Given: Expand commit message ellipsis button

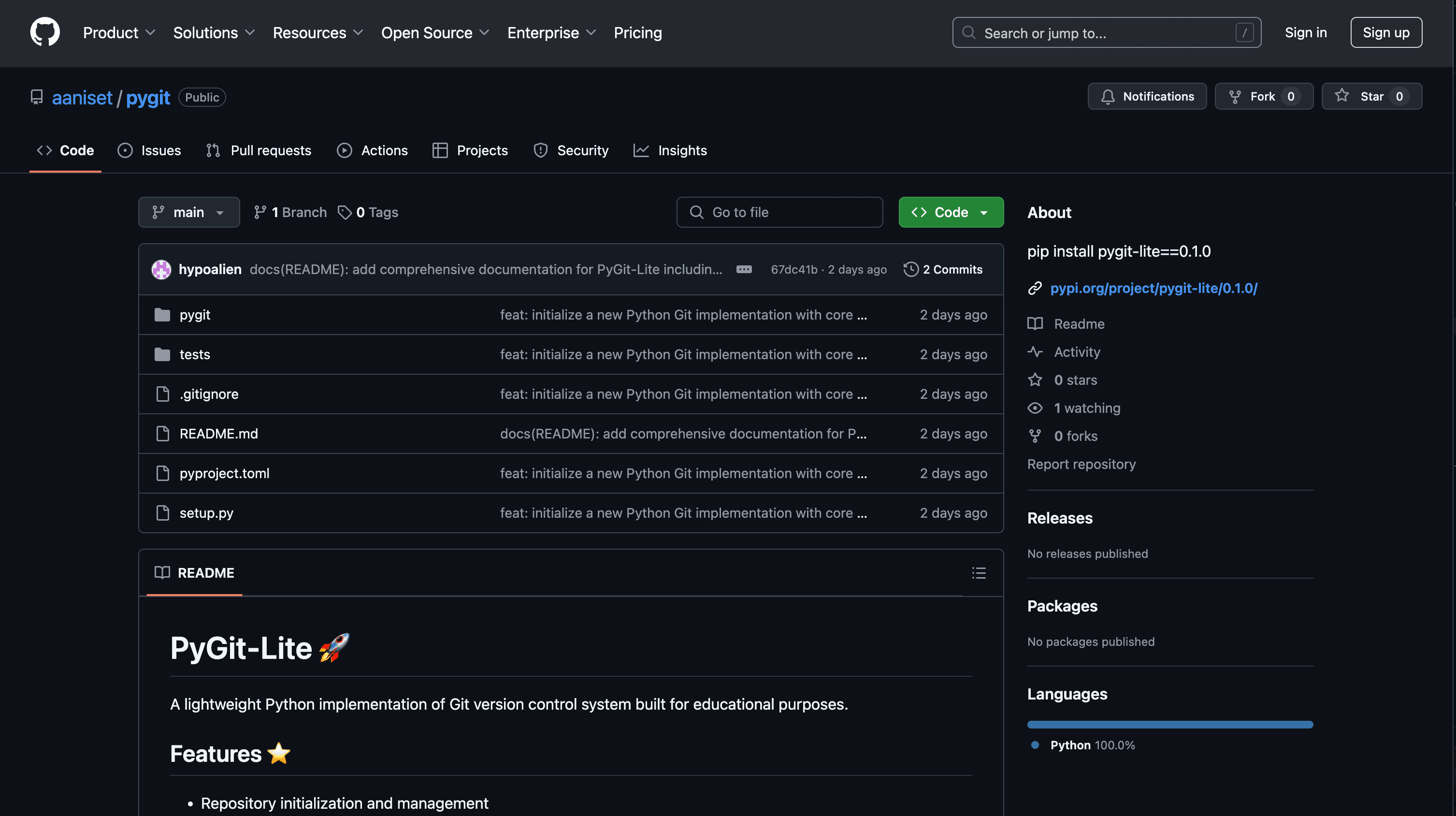Looking at the screenshot, I should click(x=744, y=269).
